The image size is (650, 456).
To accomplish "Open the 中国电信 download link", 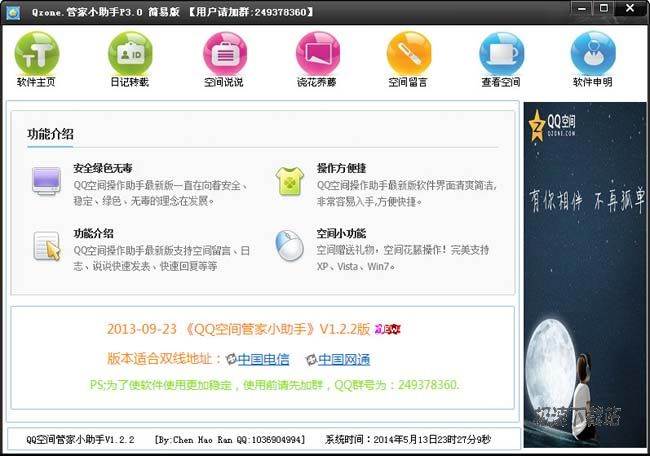I will click(x=263, y=359).
